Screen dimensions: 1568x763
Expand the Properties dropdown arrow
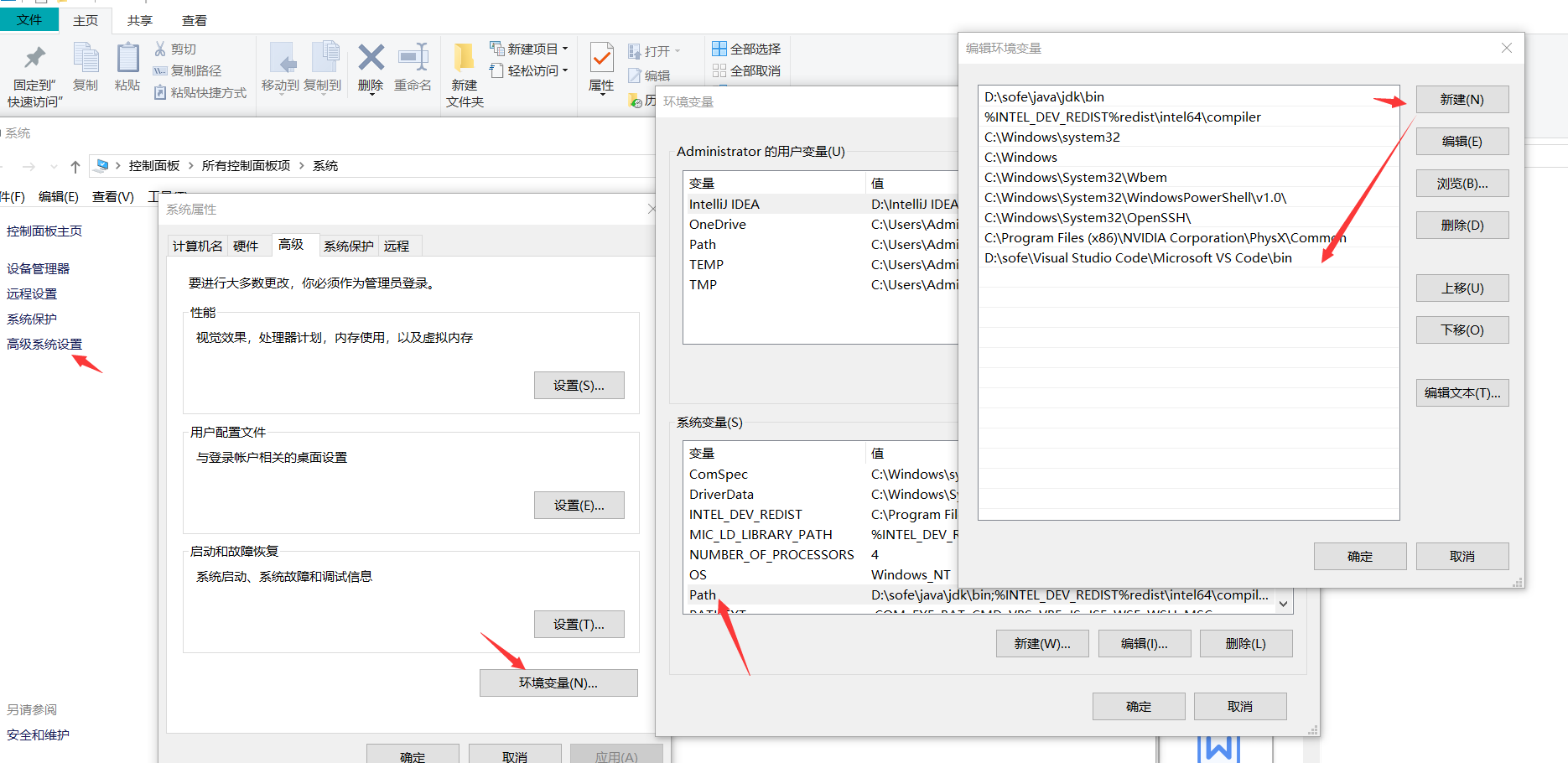pyautogui.click(x=601, y=95)
